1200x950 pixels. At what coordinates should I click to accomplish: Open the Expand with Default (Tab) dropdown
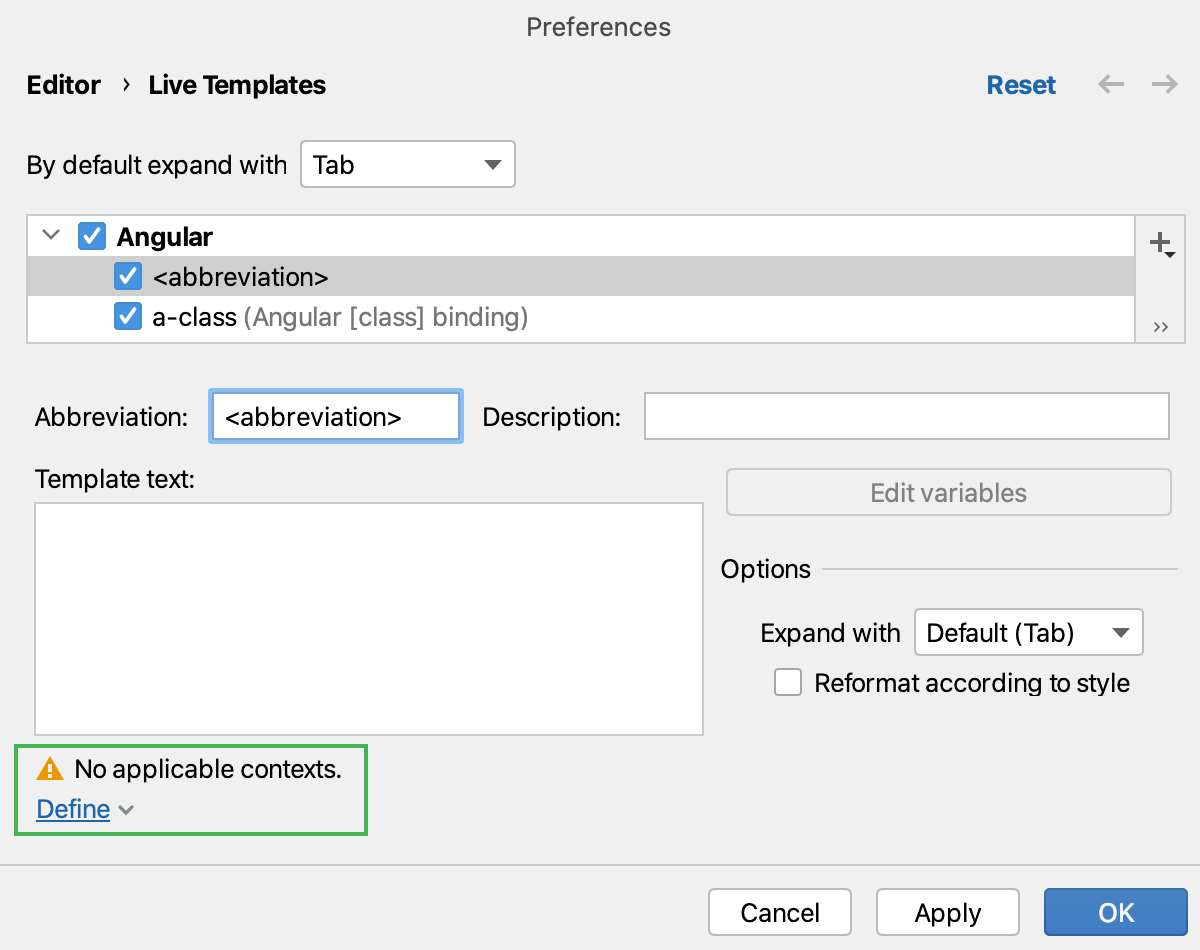pyautogui.click(x=1028, y=633)
